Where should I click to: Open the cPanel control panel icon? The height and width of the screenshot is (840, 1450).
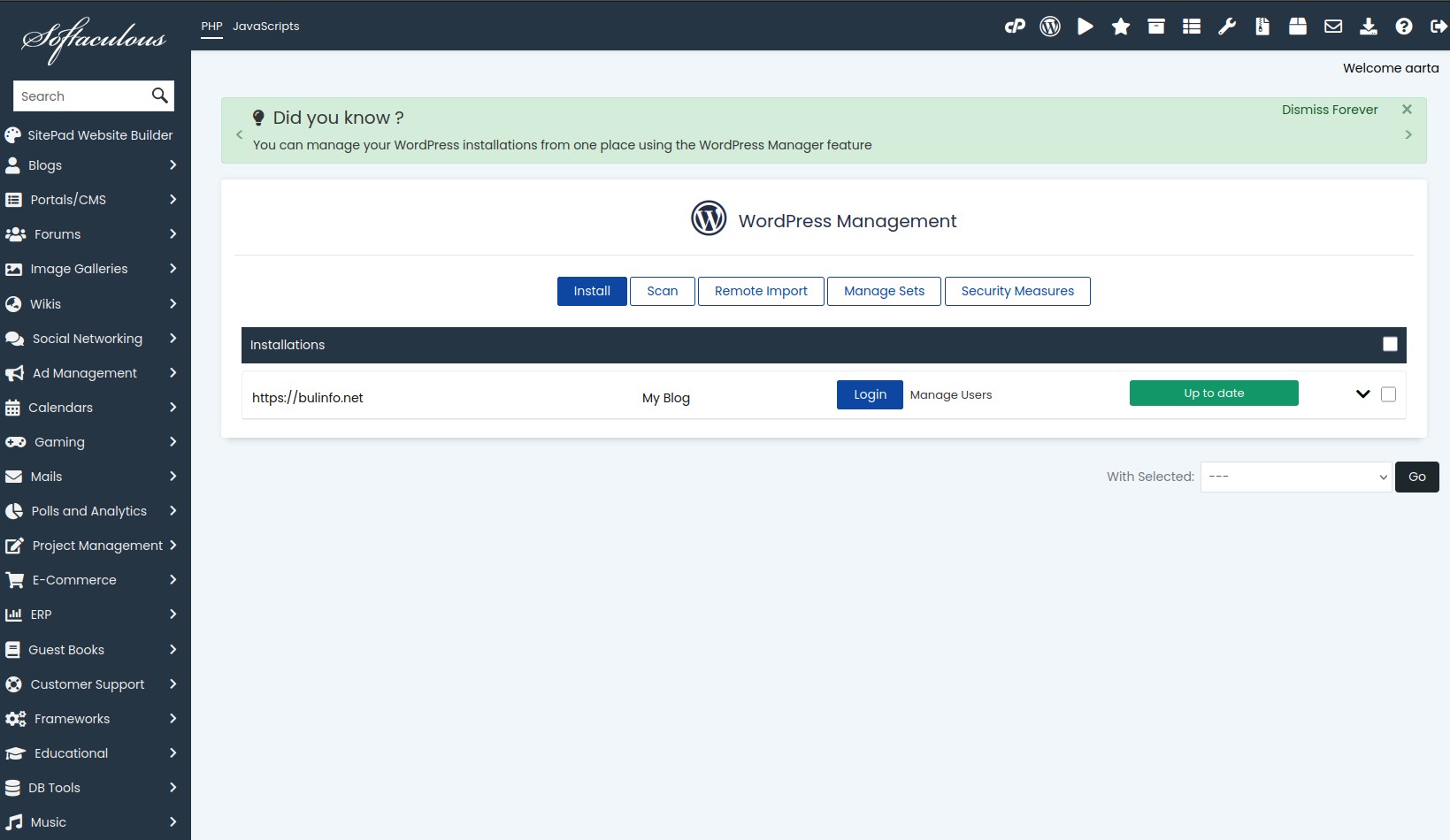1015,27
